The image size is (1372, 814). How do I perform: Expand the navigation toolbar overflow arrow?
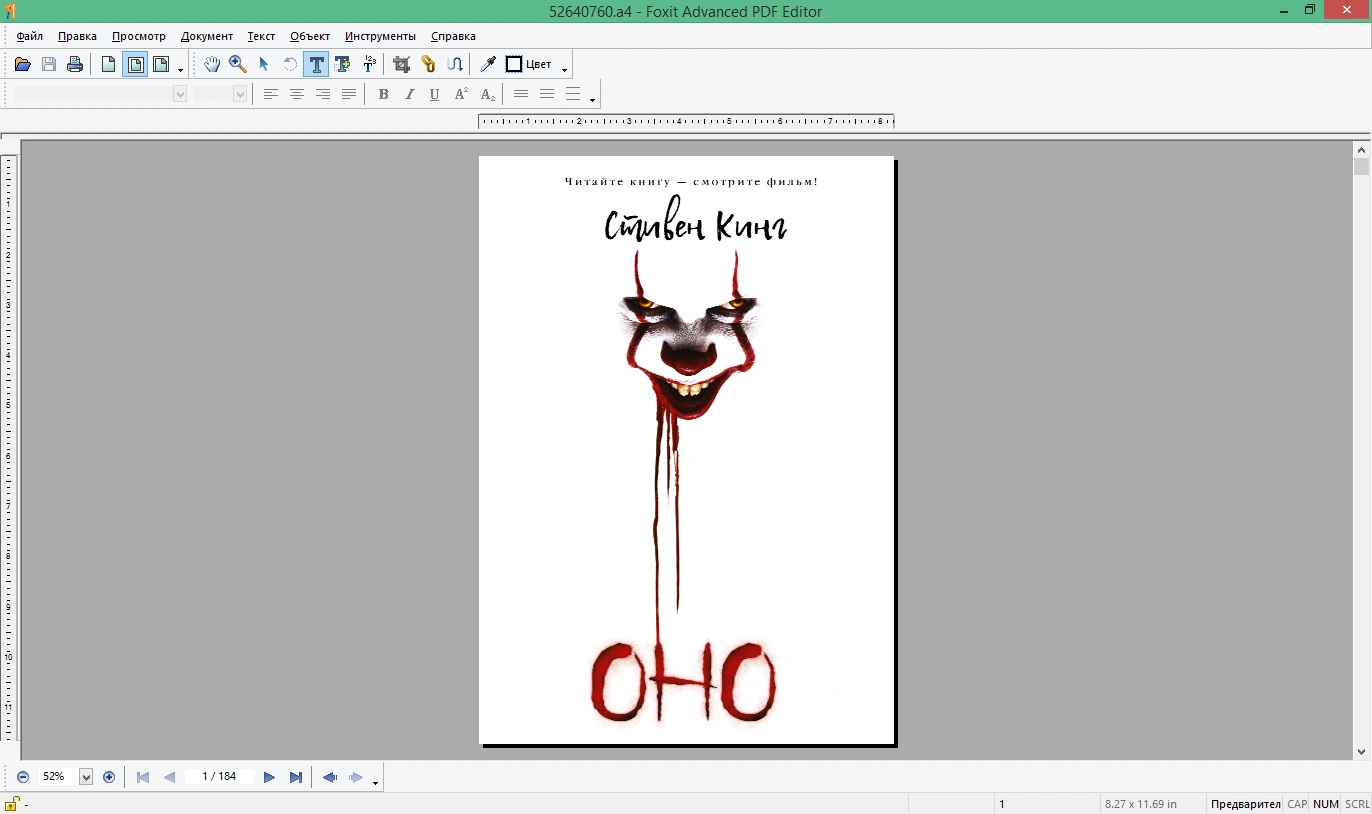[375, 782]
